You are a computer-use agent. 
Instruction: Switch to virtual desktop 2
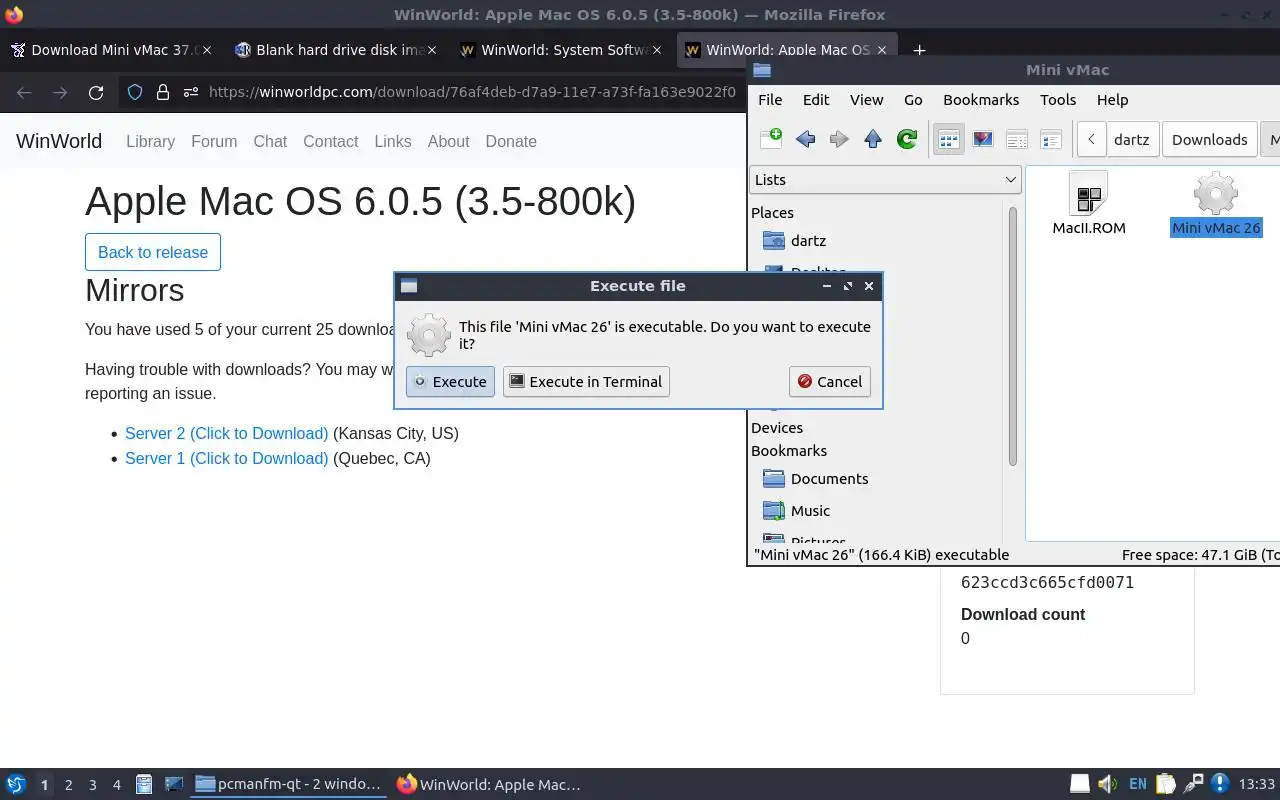coord(68,785)
